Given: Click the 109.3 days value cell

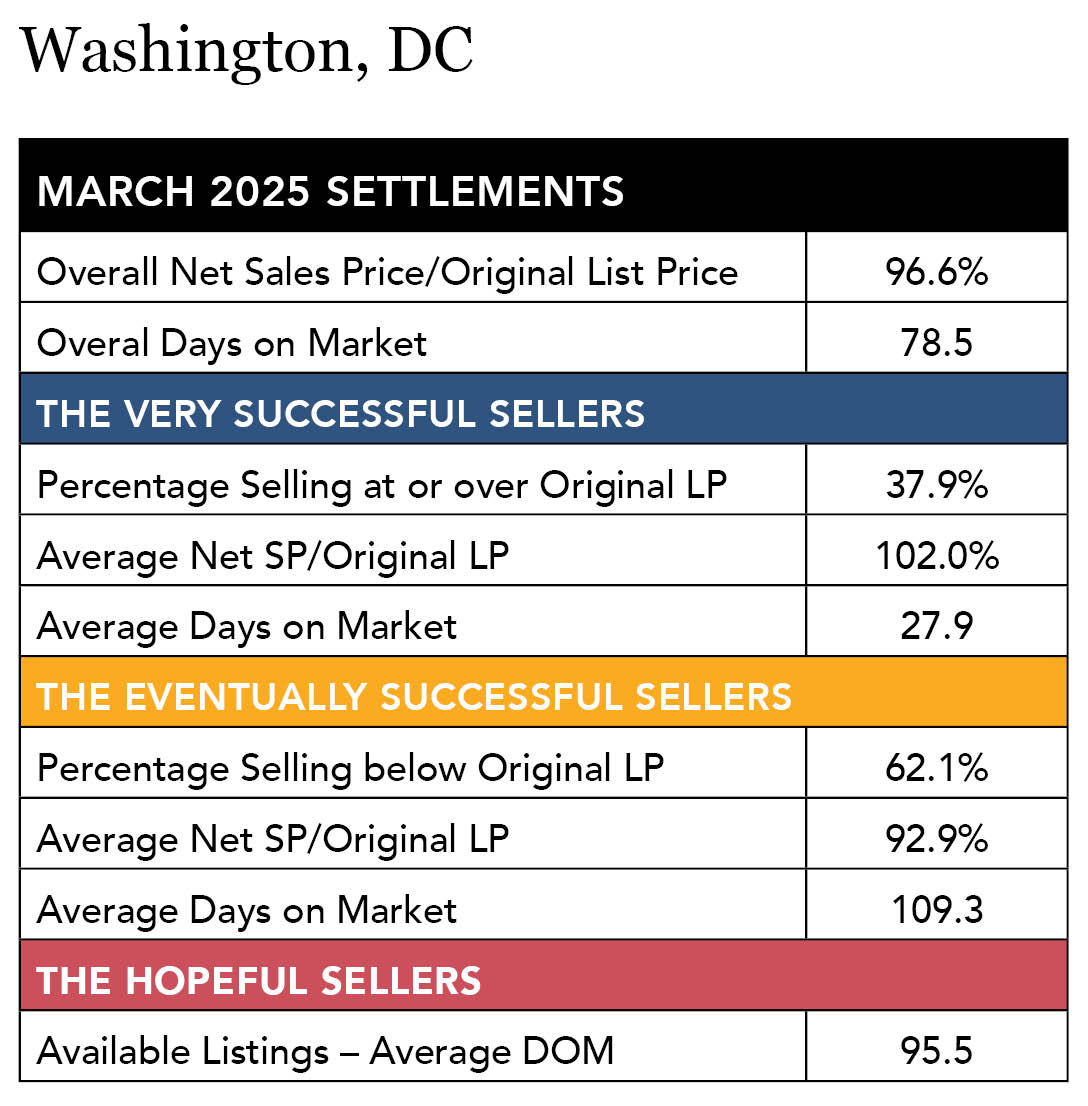Looking at the screenshot, I should pos(936,910).
